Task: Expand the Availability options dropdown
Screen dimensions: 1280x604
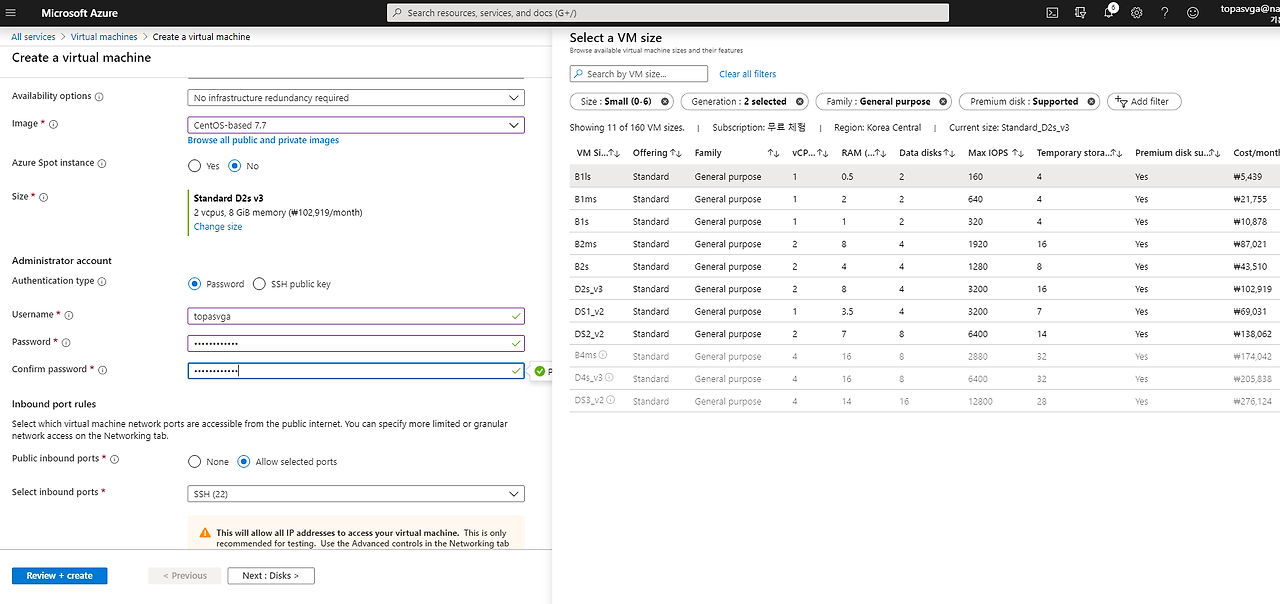Action: 356,98
